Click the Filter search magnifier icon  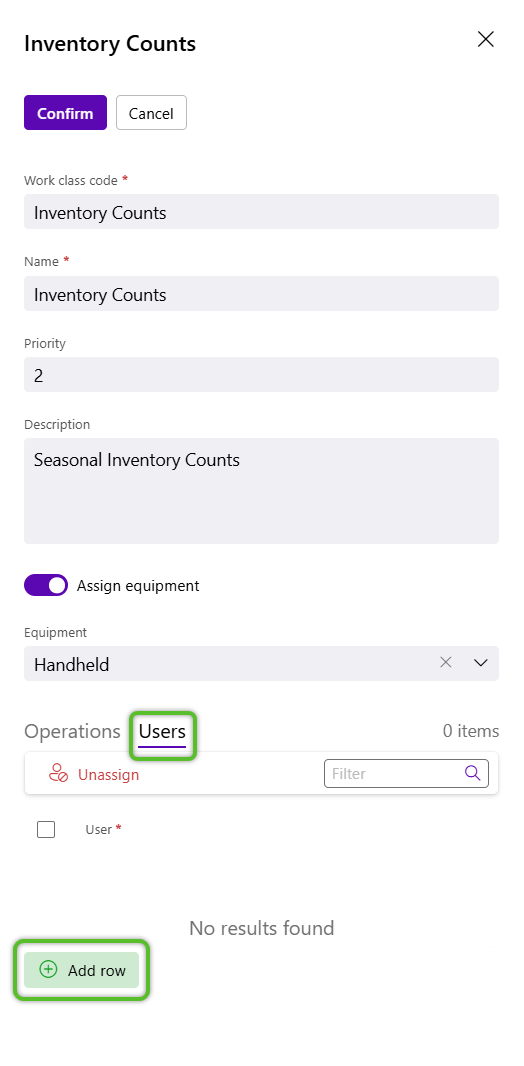click(472, 773)
